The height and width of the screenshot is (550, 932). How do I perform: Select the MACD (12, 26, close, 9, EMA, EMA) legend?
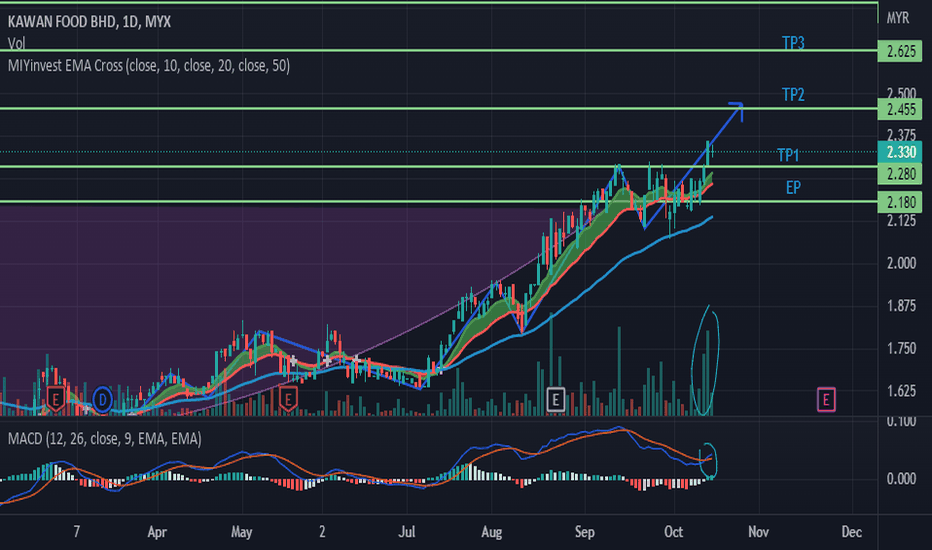point(105,439)
